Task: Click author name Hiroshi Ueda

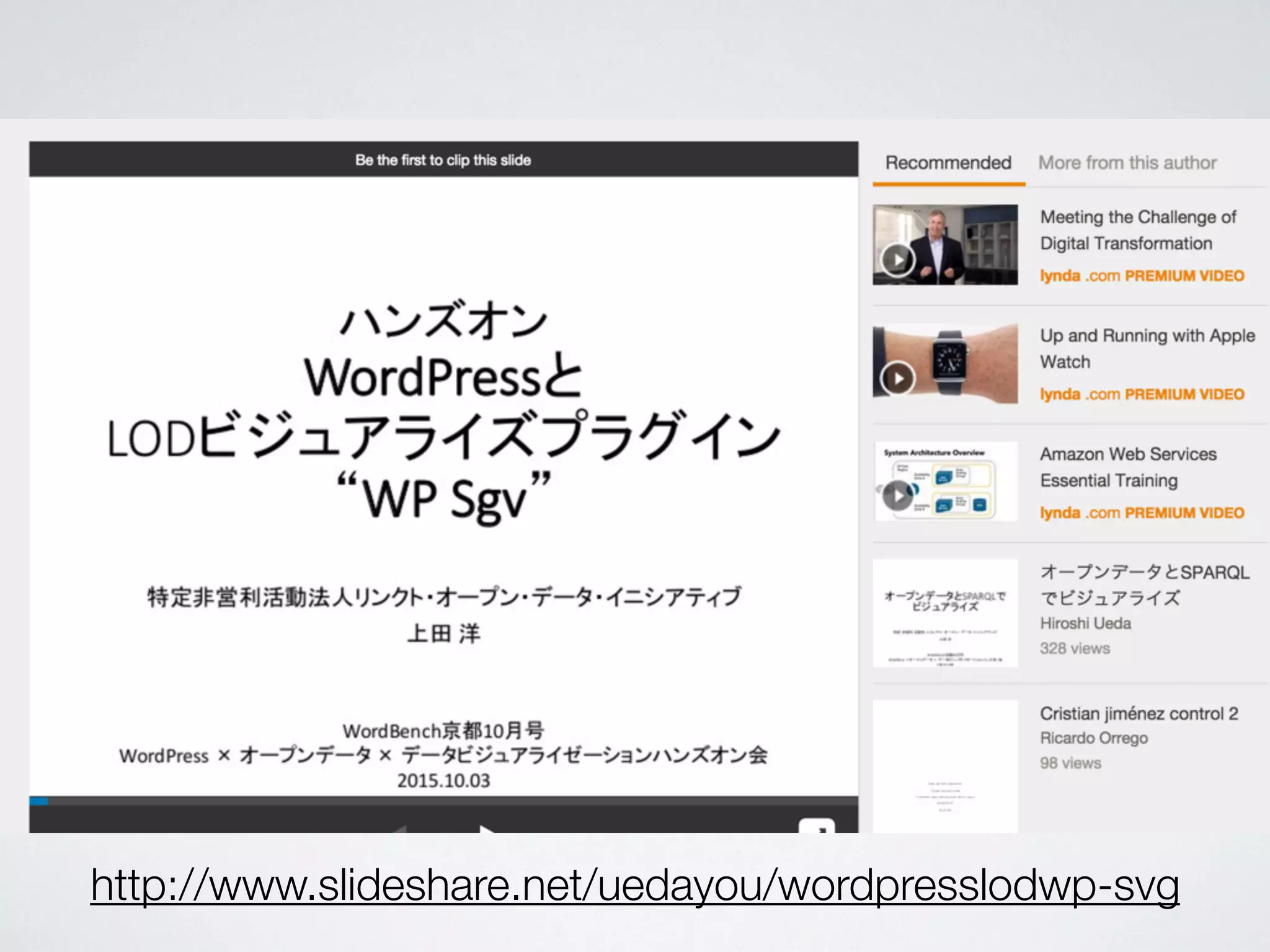Action: coord(1085,624)
